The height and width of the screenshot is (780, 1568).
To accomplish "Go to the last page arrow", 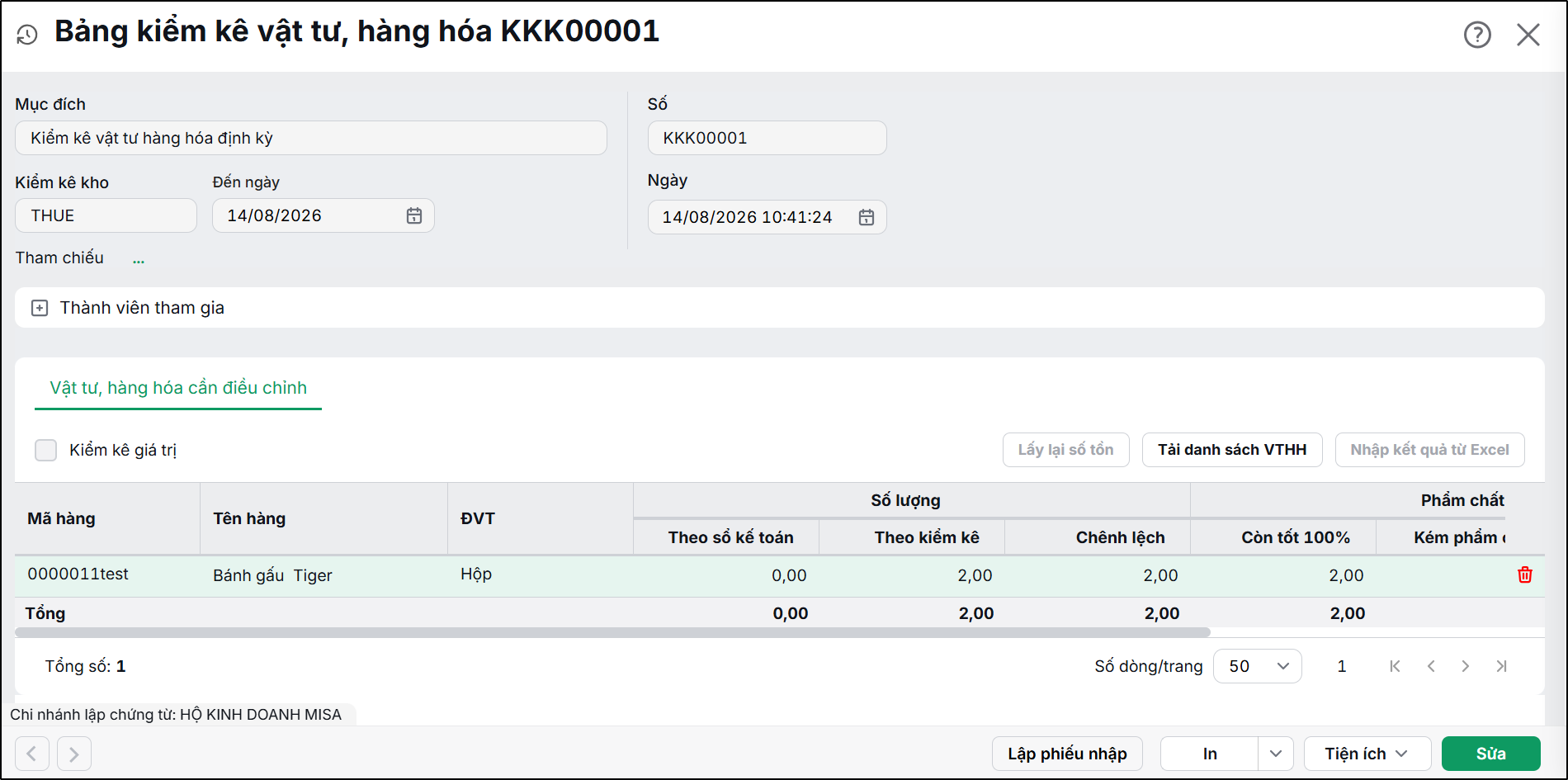I will 1502,666.
